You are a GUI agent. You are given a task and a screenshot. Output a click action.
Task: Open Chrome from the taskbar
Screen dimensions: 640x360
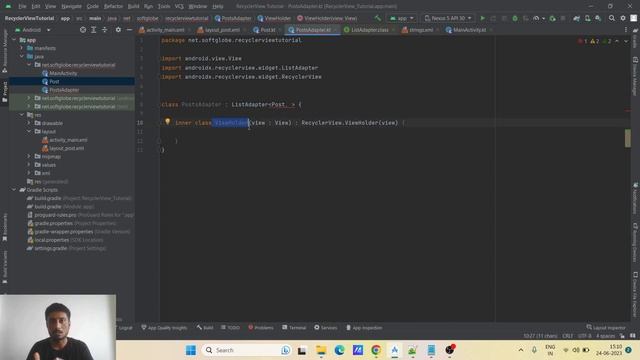[x=376, y=350]
